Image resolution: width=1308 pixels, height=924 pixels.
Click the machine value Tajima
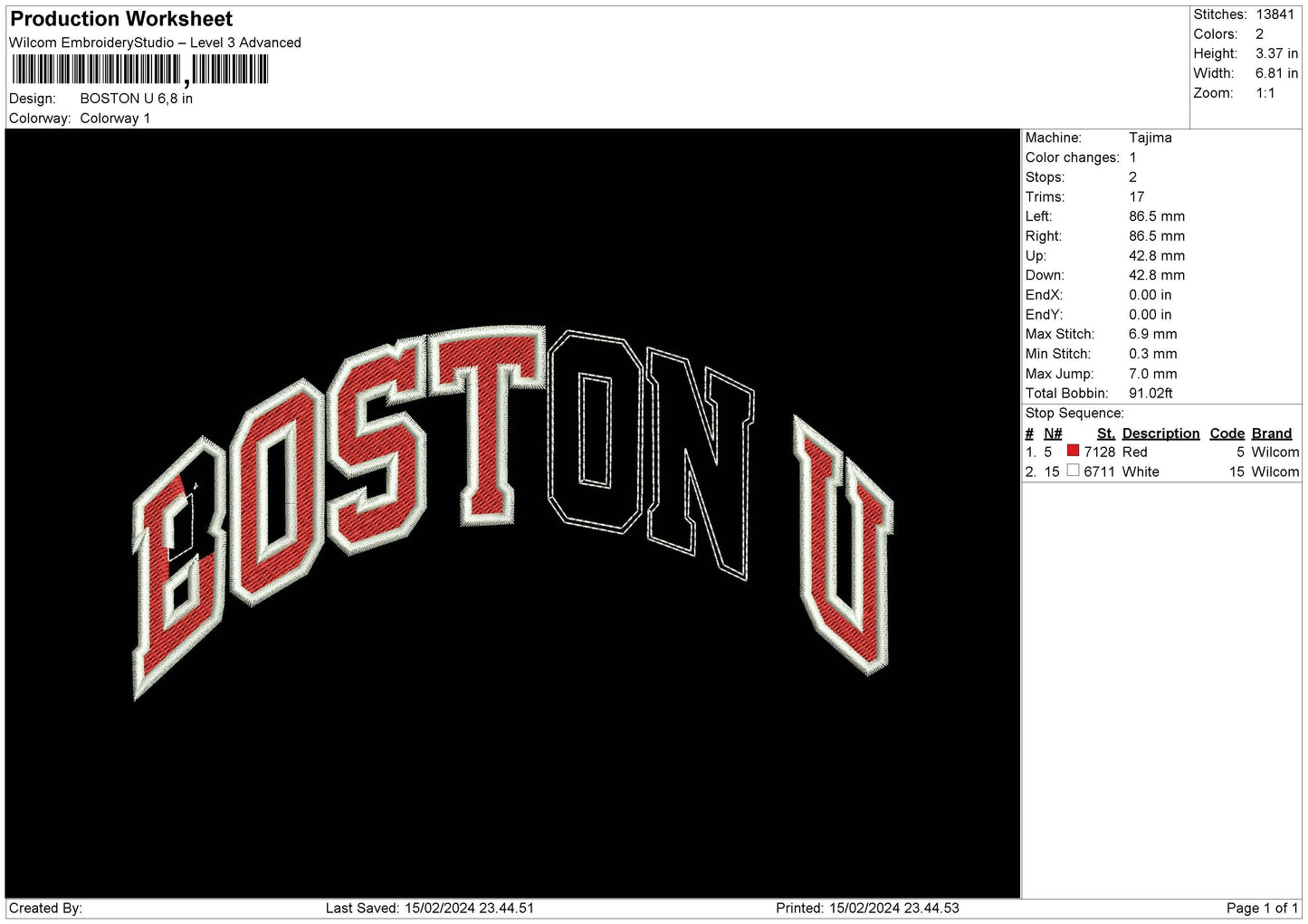[x=1150, y=138]
